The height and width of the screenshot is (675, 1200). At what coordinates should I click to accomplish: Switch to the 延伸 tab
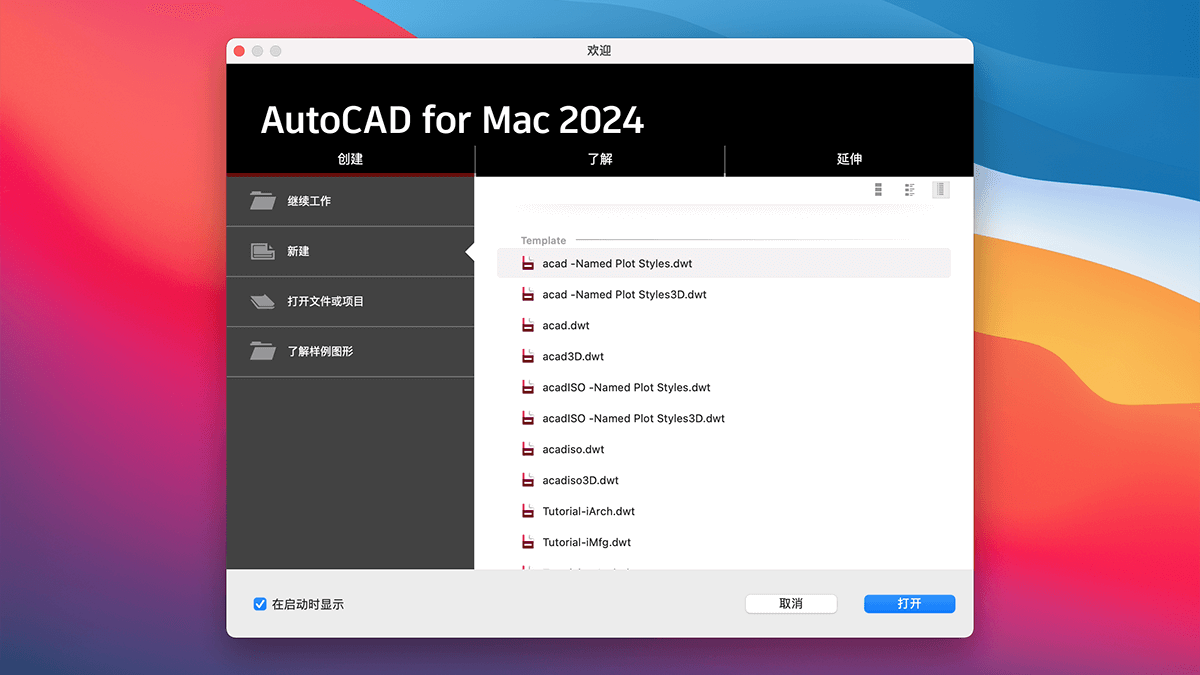pyautogui.click(x=849, y=159)
